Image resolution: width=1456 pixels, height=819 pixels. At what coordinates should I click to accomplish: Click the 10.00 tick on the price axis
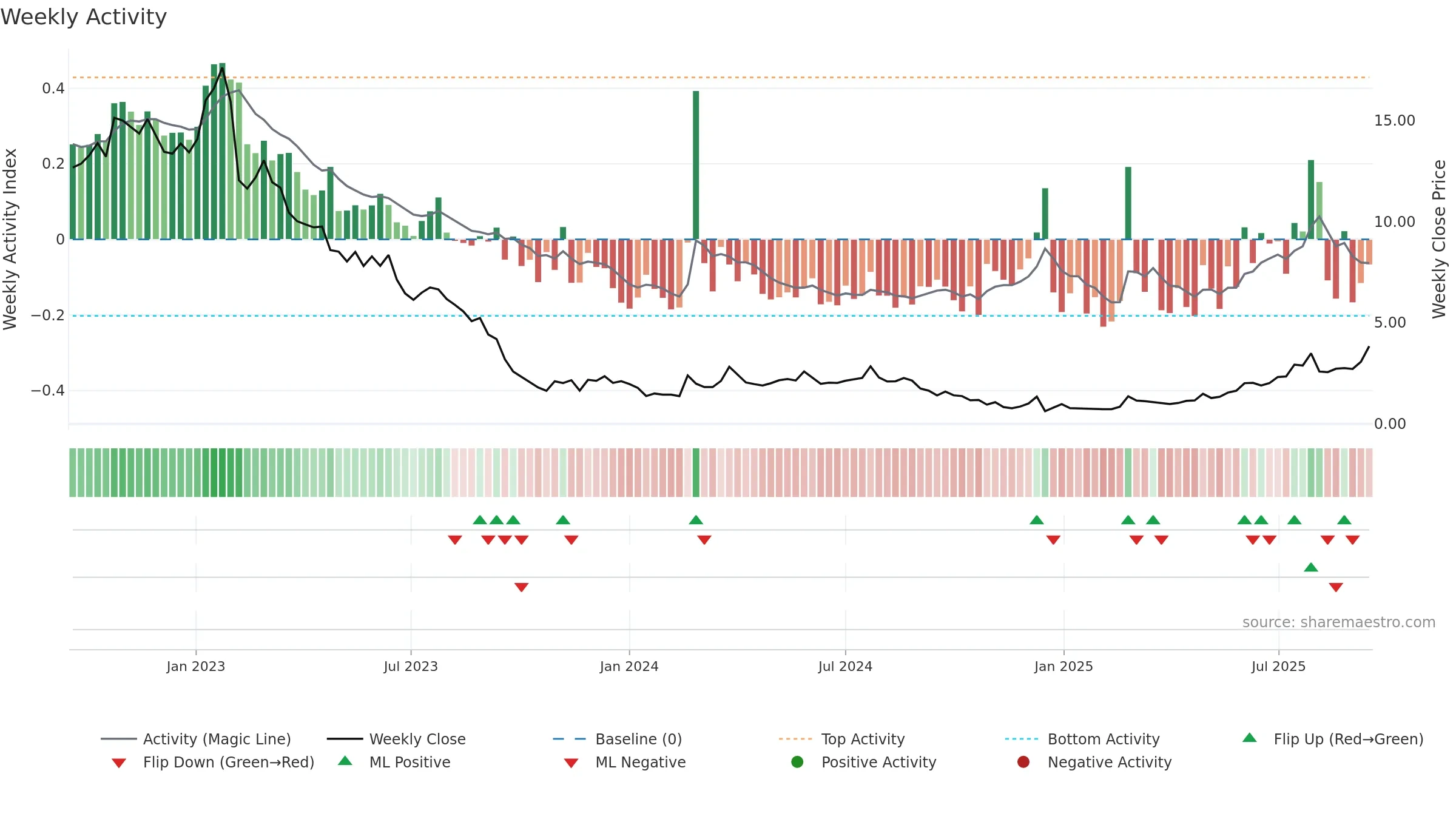1394,222
